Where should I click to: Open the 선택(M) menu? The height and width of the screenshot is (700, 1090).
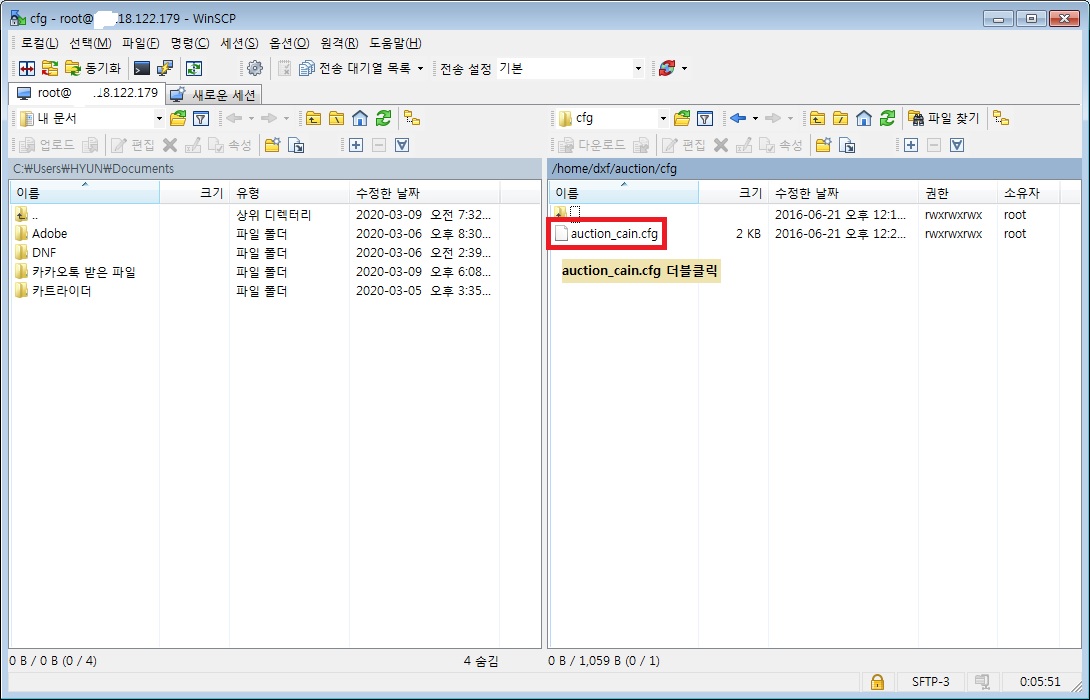90,43
